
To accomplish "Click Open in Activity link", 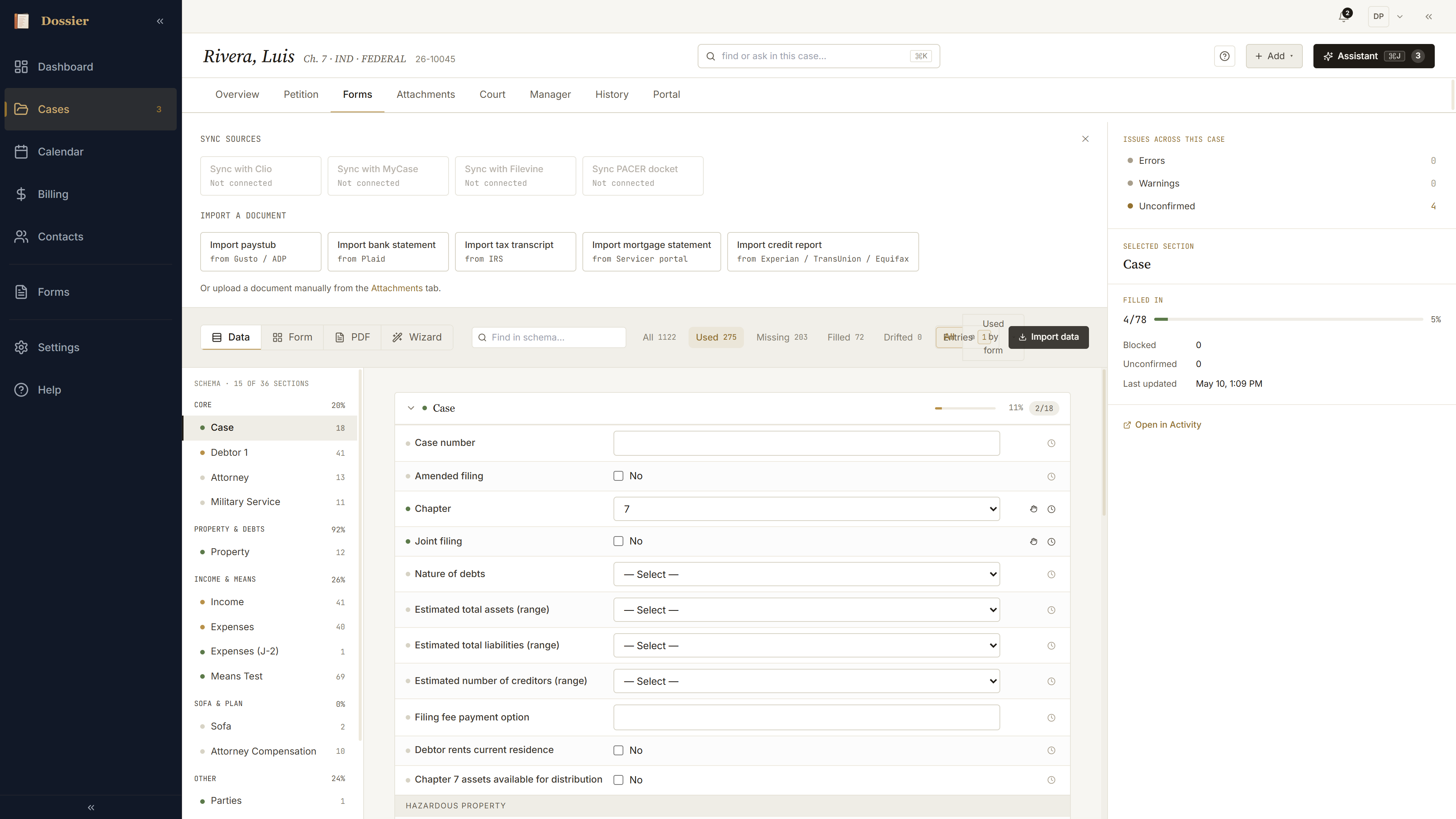I will (x=1162, y=425).
